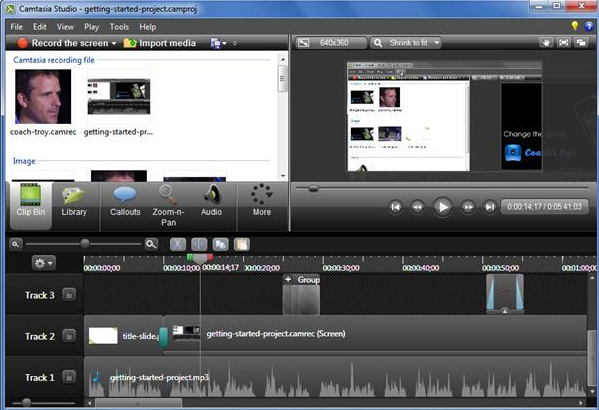Click the teal transition between Track 2 clips

pyautogui.click(x=164, y=338)
